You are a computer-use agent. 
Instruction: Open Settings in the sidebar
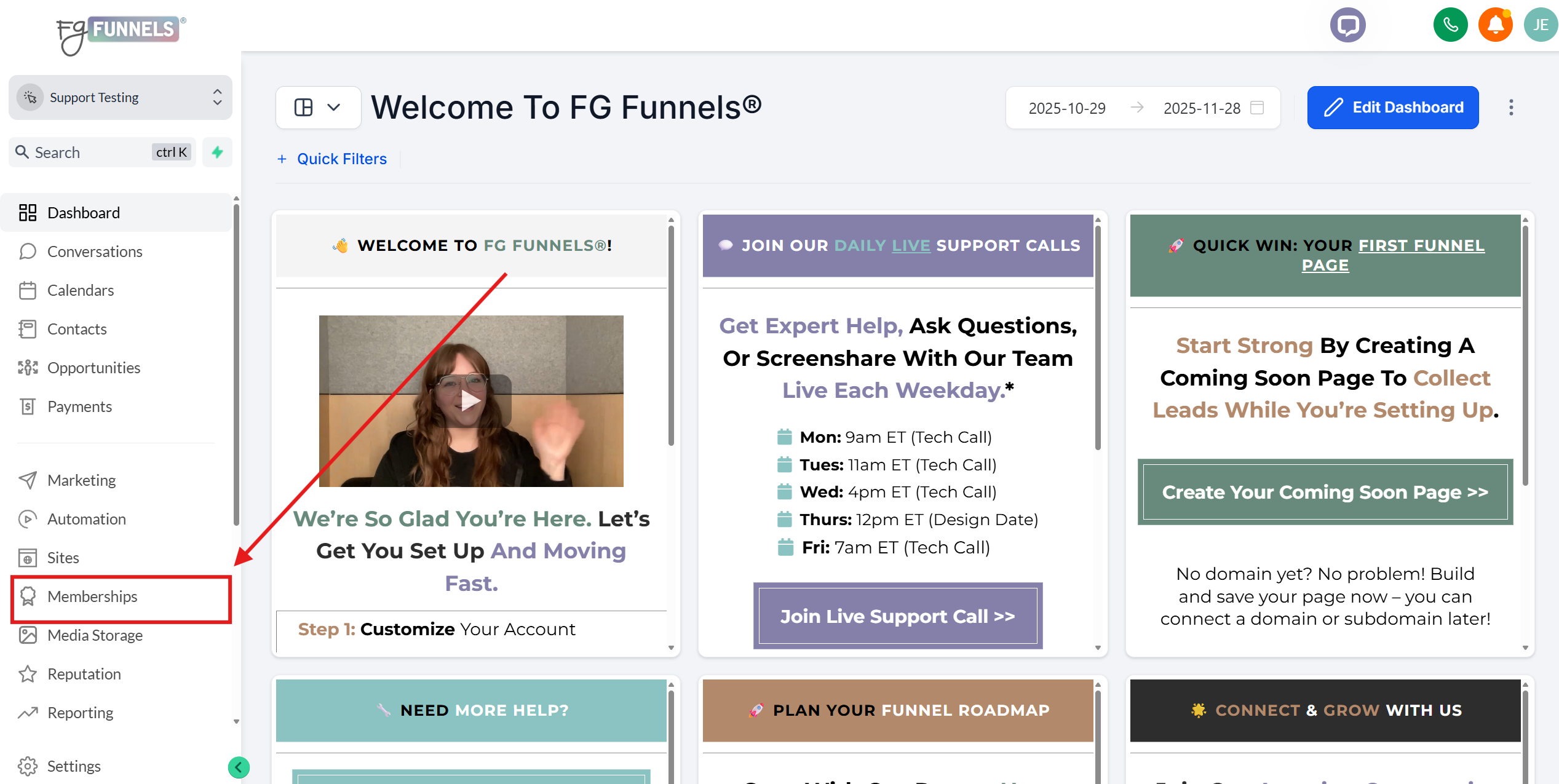pos(74,766)
